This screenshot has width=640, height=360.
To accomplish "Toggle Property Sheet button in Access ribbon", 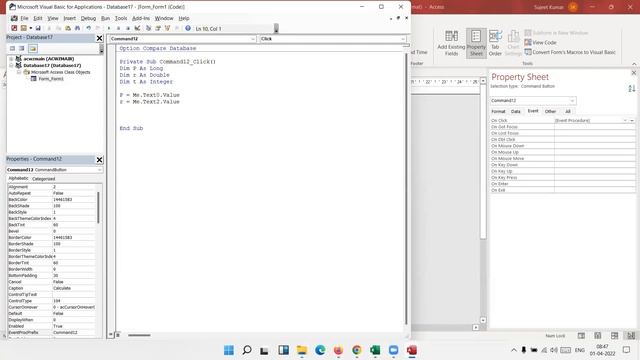I will click(476, 43).
